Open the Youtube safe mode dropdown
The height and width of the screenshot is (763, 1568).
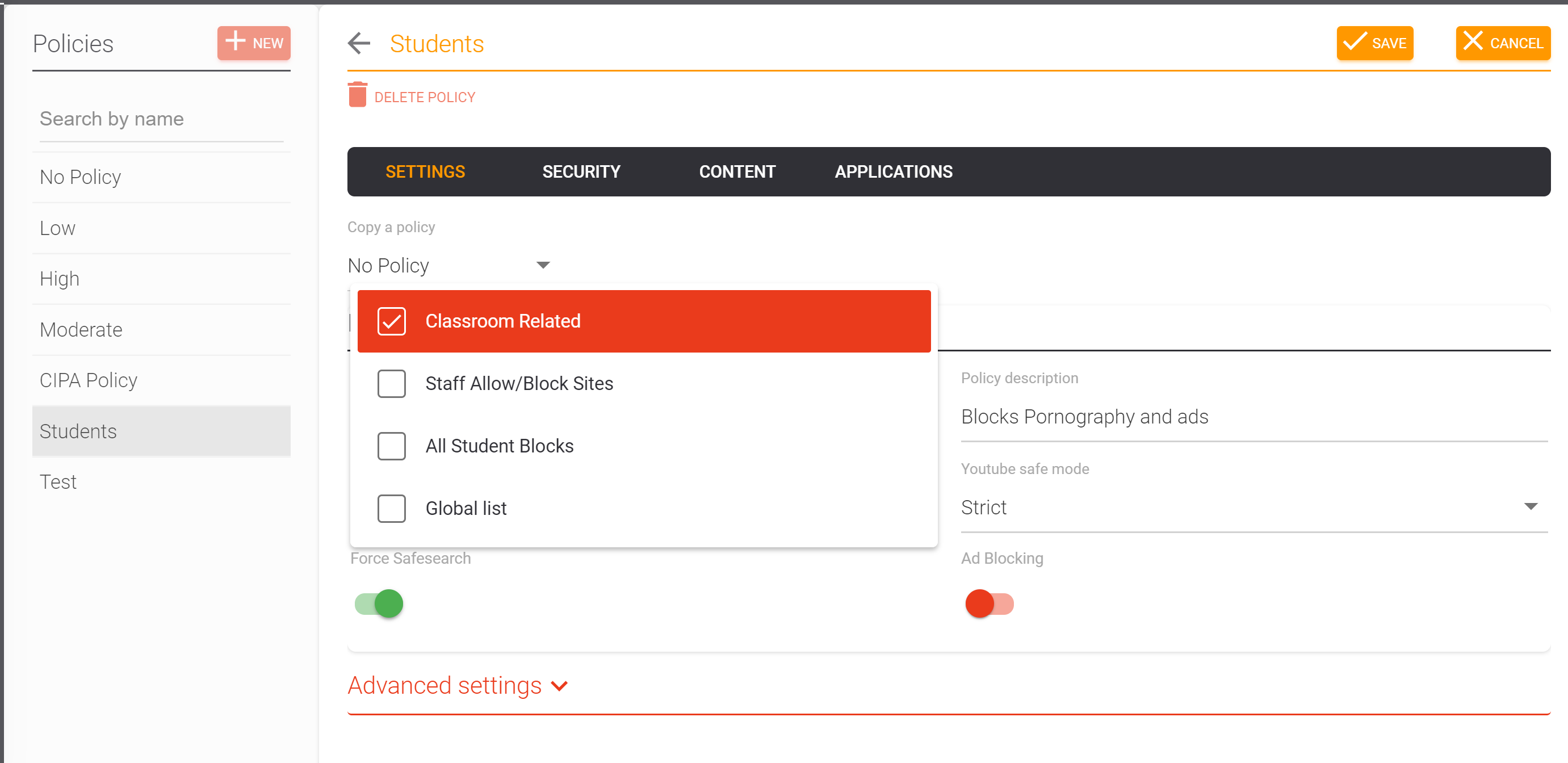[1253, 507]
